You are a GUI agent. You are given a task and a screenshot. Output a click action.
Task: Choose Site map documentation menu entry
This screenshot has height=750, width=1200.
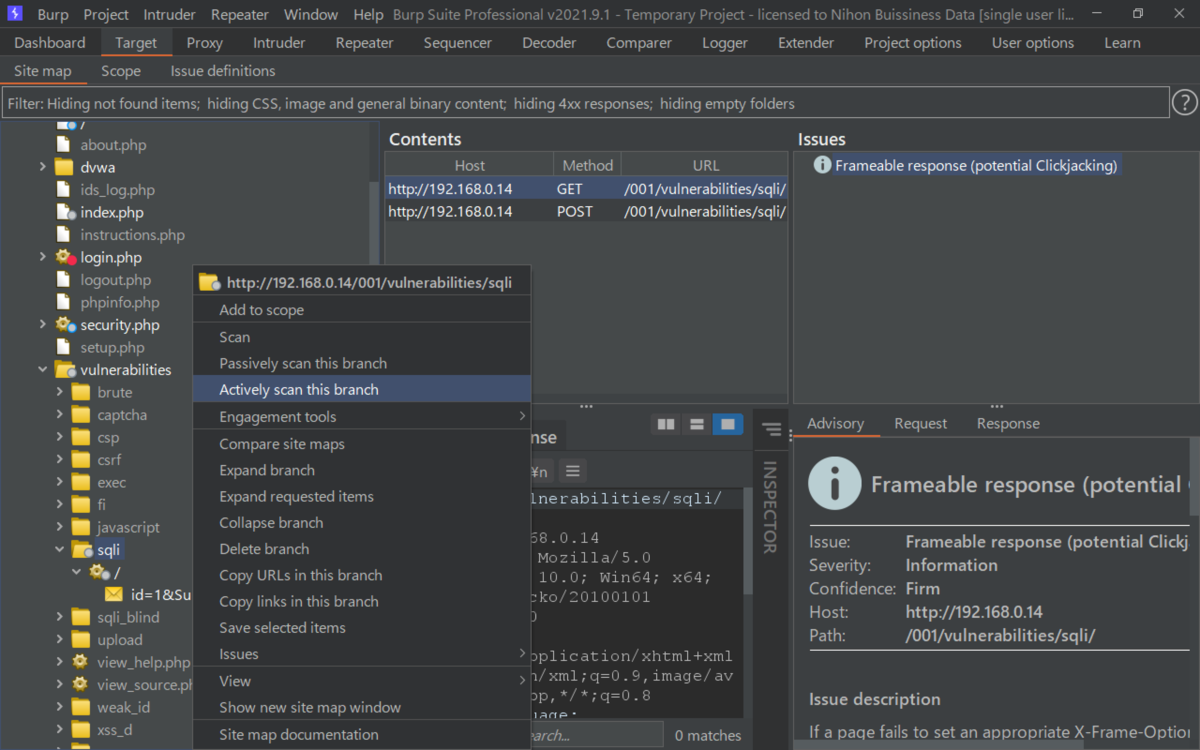point(361,734)
